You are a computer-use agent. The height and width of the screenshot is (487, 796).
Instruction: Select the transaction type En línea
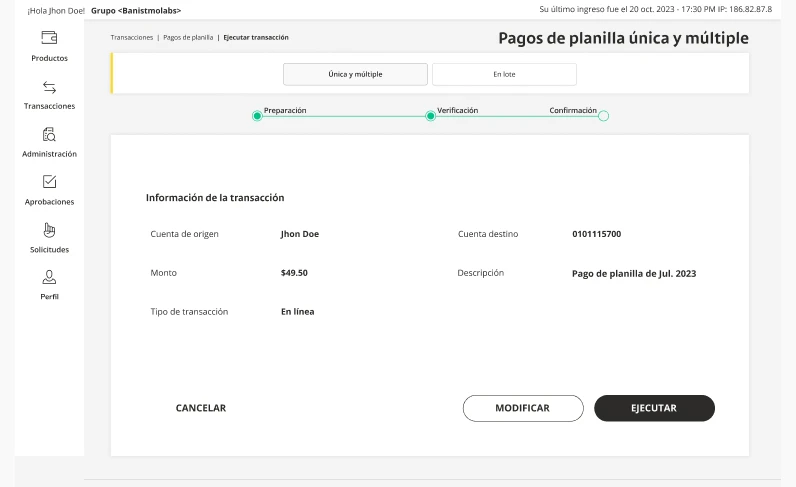pyautogui.click(x=297, y=312)
